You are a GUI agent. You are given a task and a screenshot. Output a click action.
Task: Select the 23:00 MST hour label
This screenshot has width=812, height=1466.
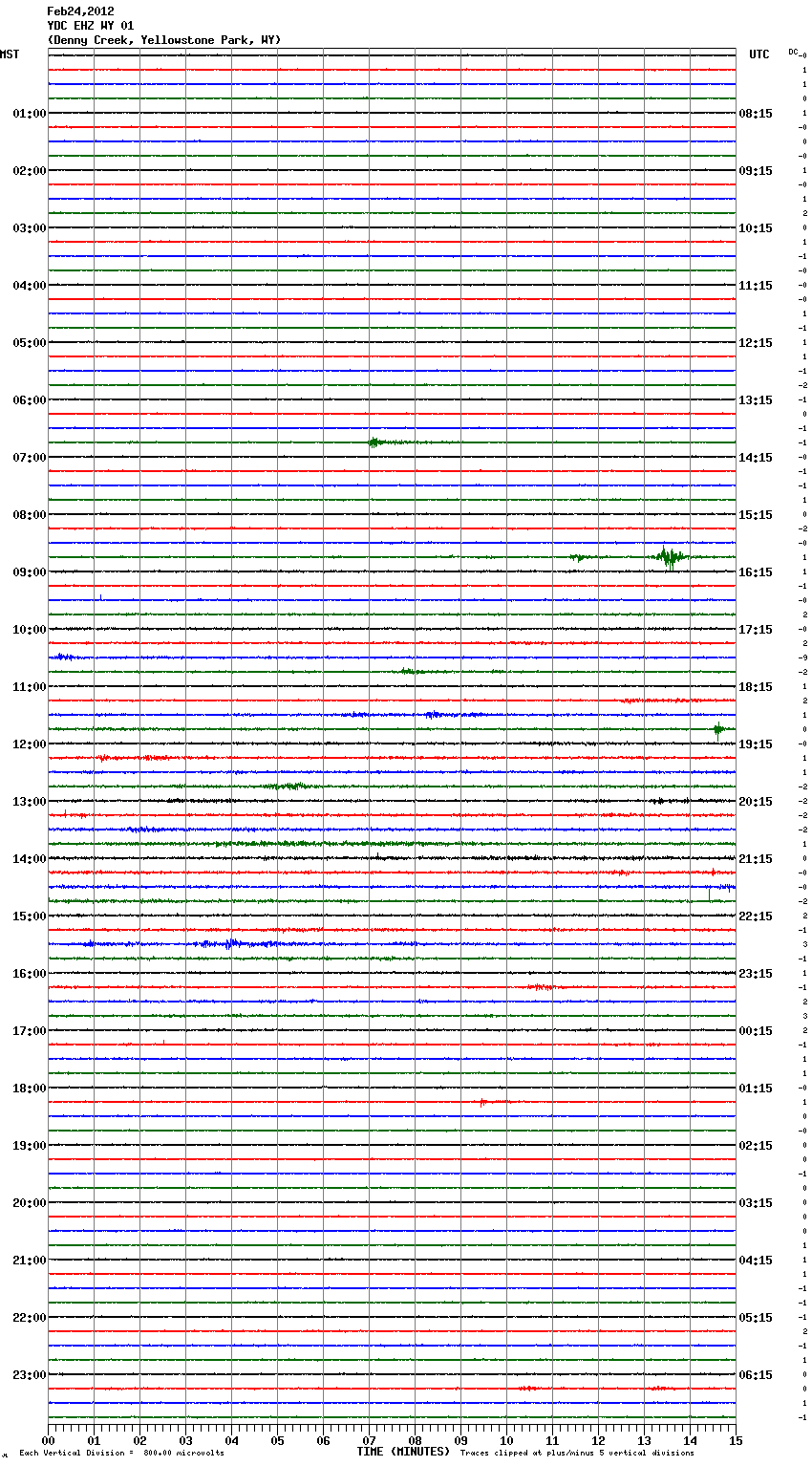click(29, 1375)
